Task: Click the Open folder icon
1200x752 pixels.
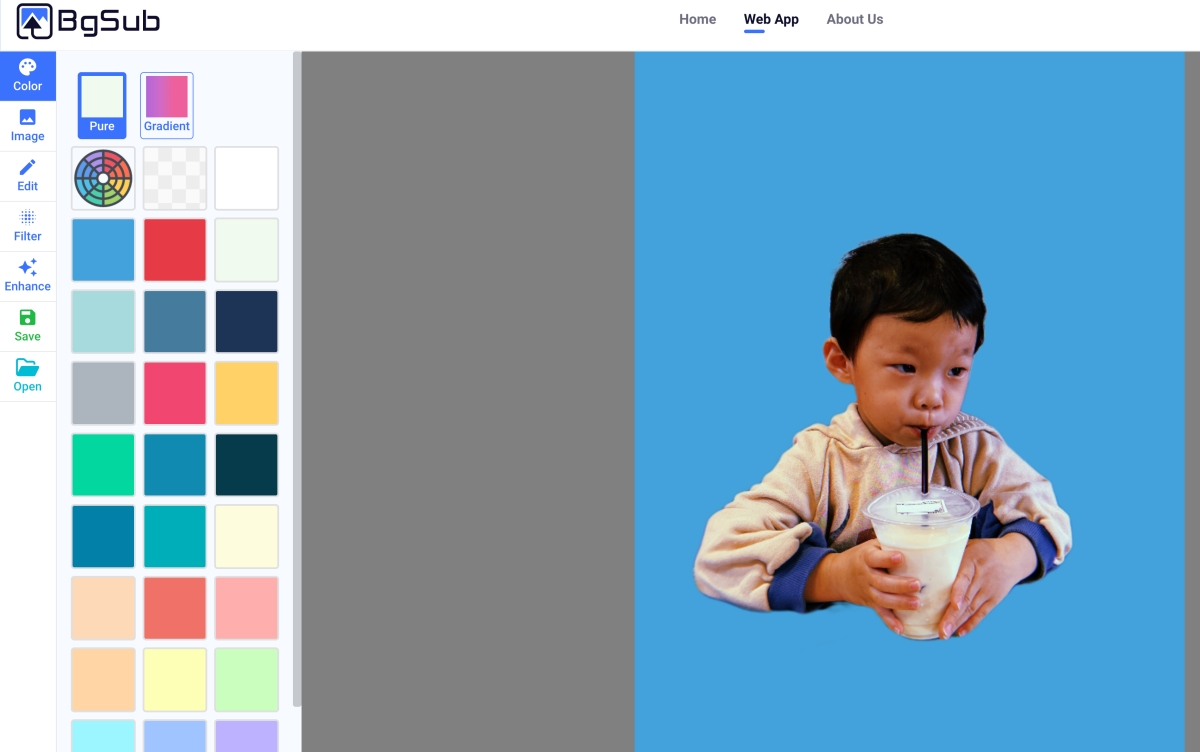Action: click(28, 376)
